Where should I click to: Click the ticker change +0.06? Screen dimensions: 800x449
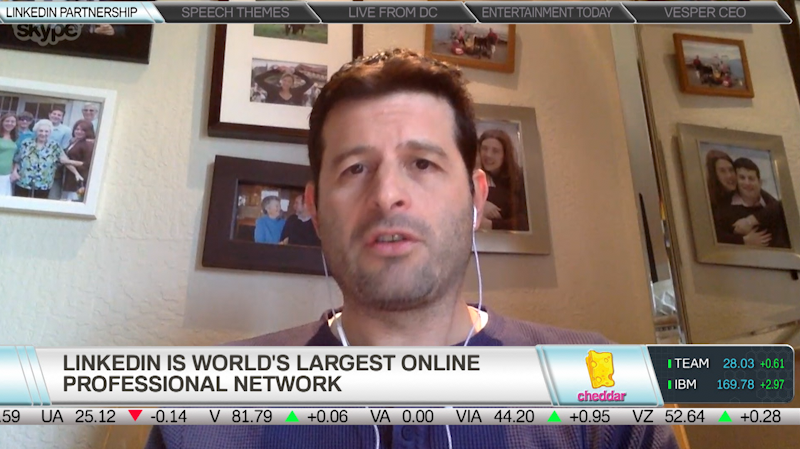coord(327,416)
